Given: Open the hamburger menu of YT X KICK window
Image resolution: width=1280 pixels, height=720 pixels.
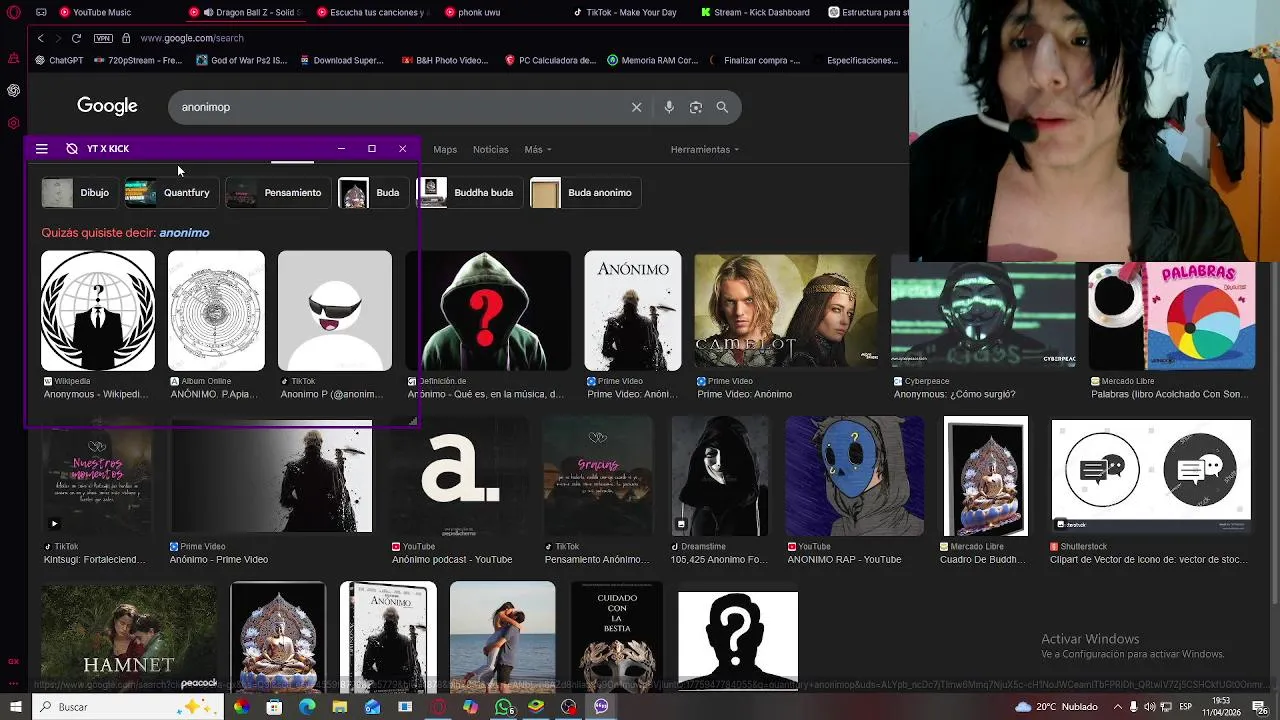Looking at the screenshot, I should click(x=42, y=149).
